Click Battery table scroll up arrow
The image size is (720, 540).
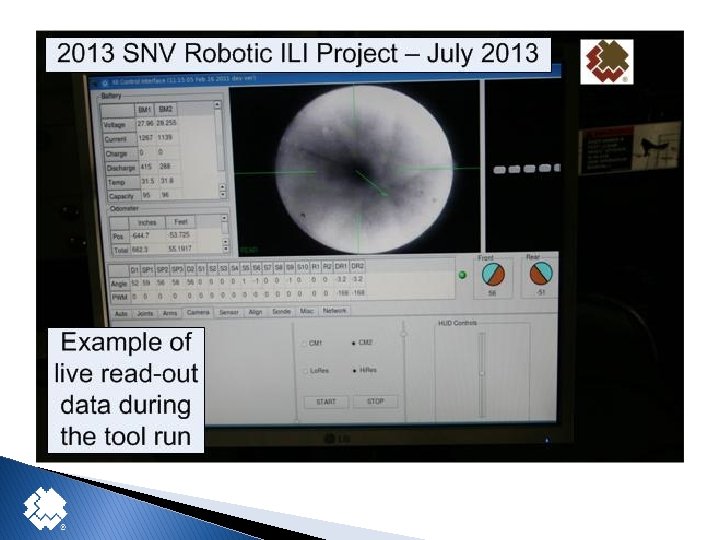pos(217,105)
